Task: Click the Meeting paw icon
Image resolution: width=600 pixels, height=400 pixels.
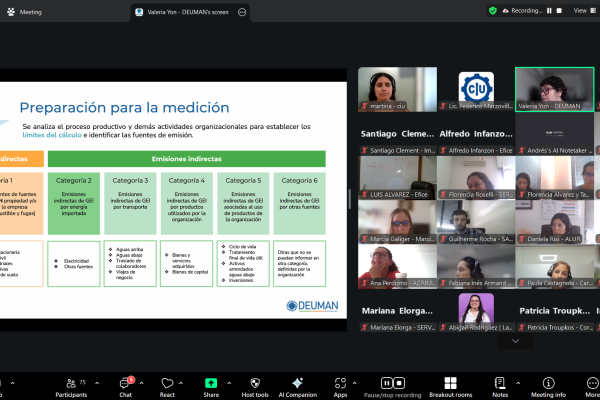Action: click(11, 12)
